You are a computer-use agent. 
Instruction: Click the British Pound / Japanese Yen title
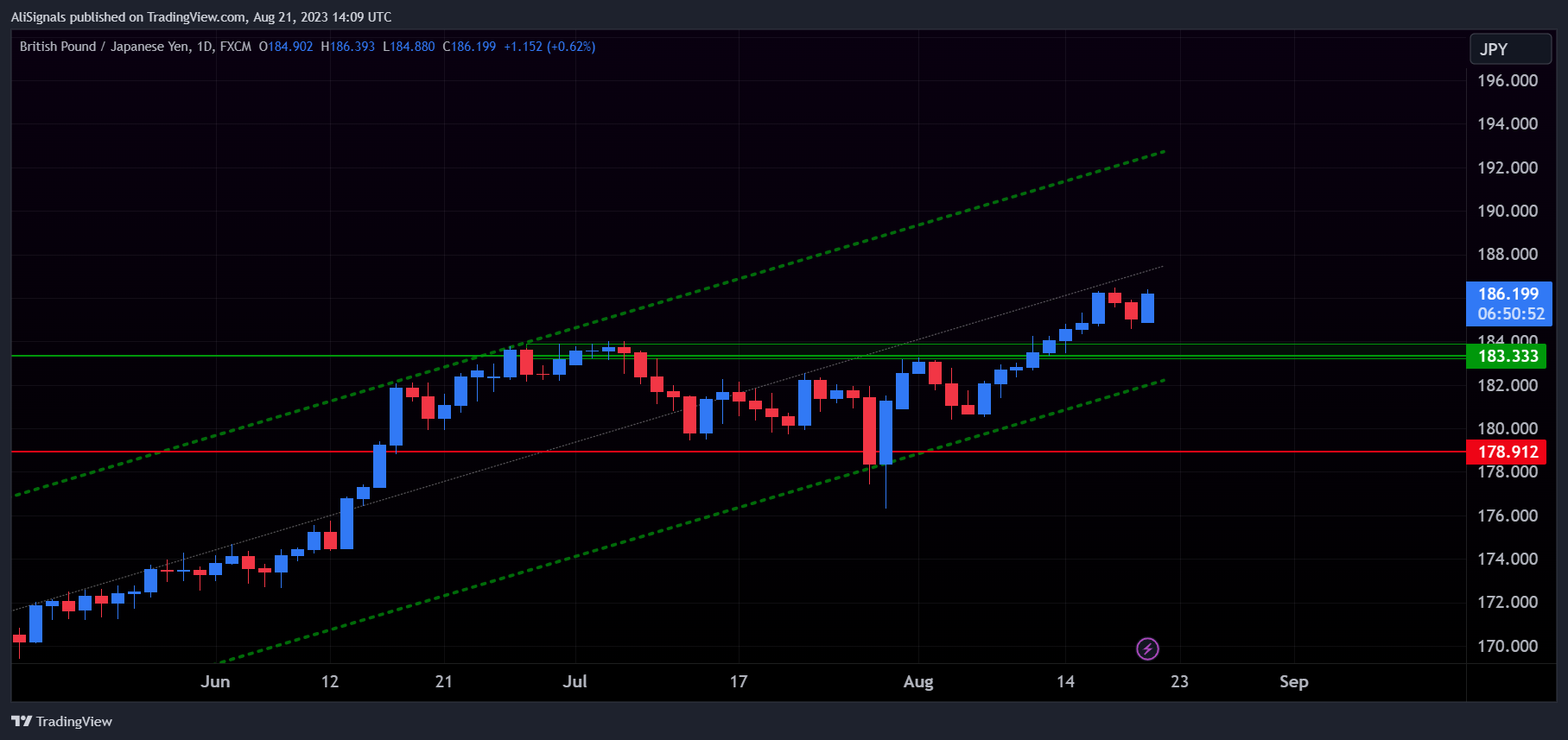point(105,47)
